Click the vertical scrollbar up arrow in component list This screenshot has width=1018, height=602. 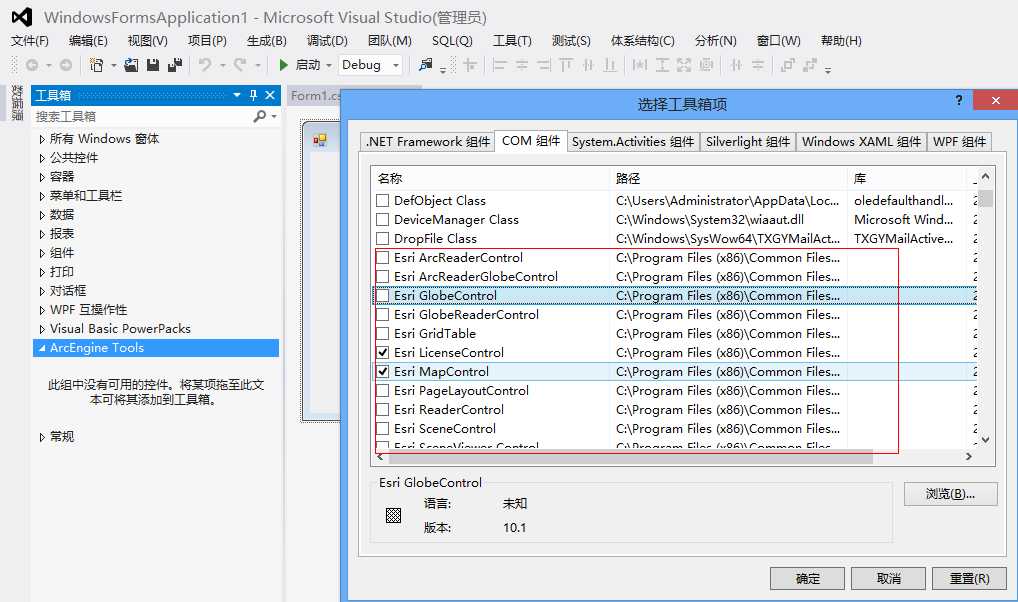tap(986, 176)
